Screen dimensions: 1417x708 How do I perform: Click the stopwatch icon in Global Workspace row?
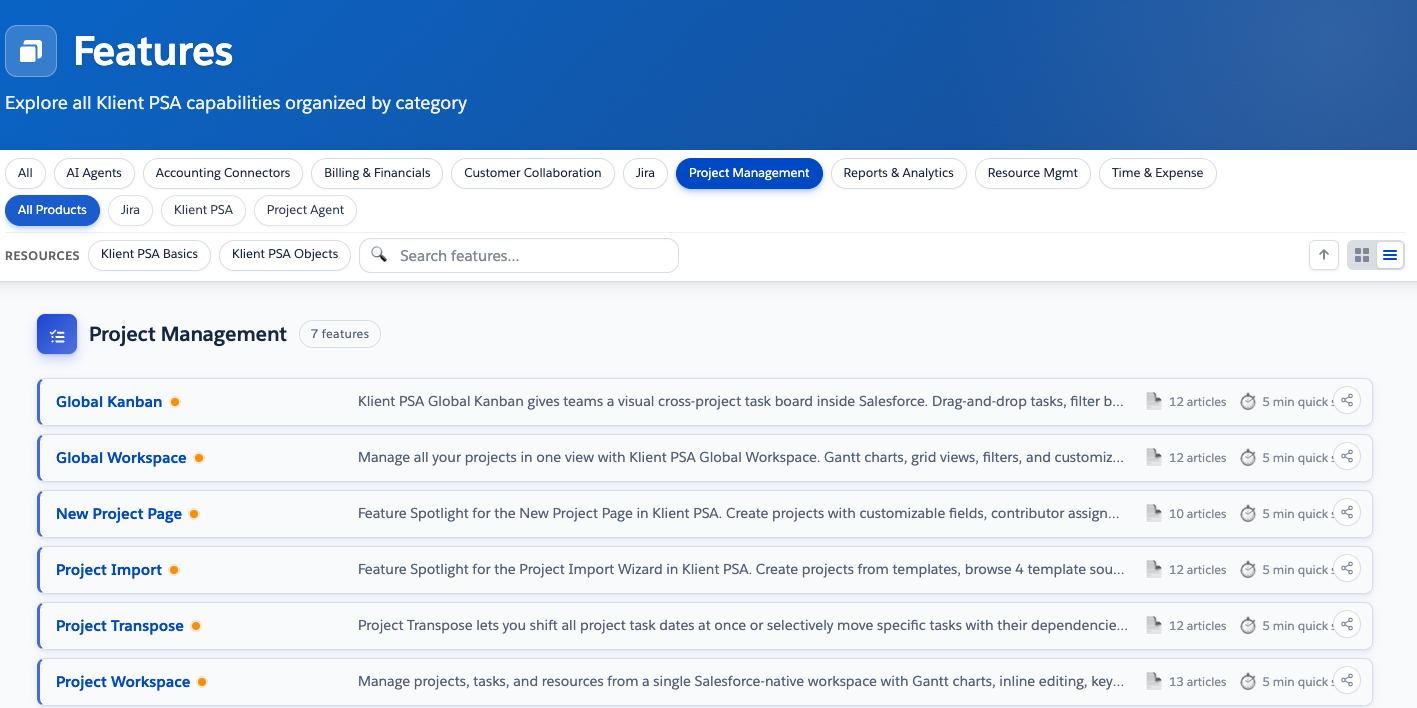(1248, 457)
